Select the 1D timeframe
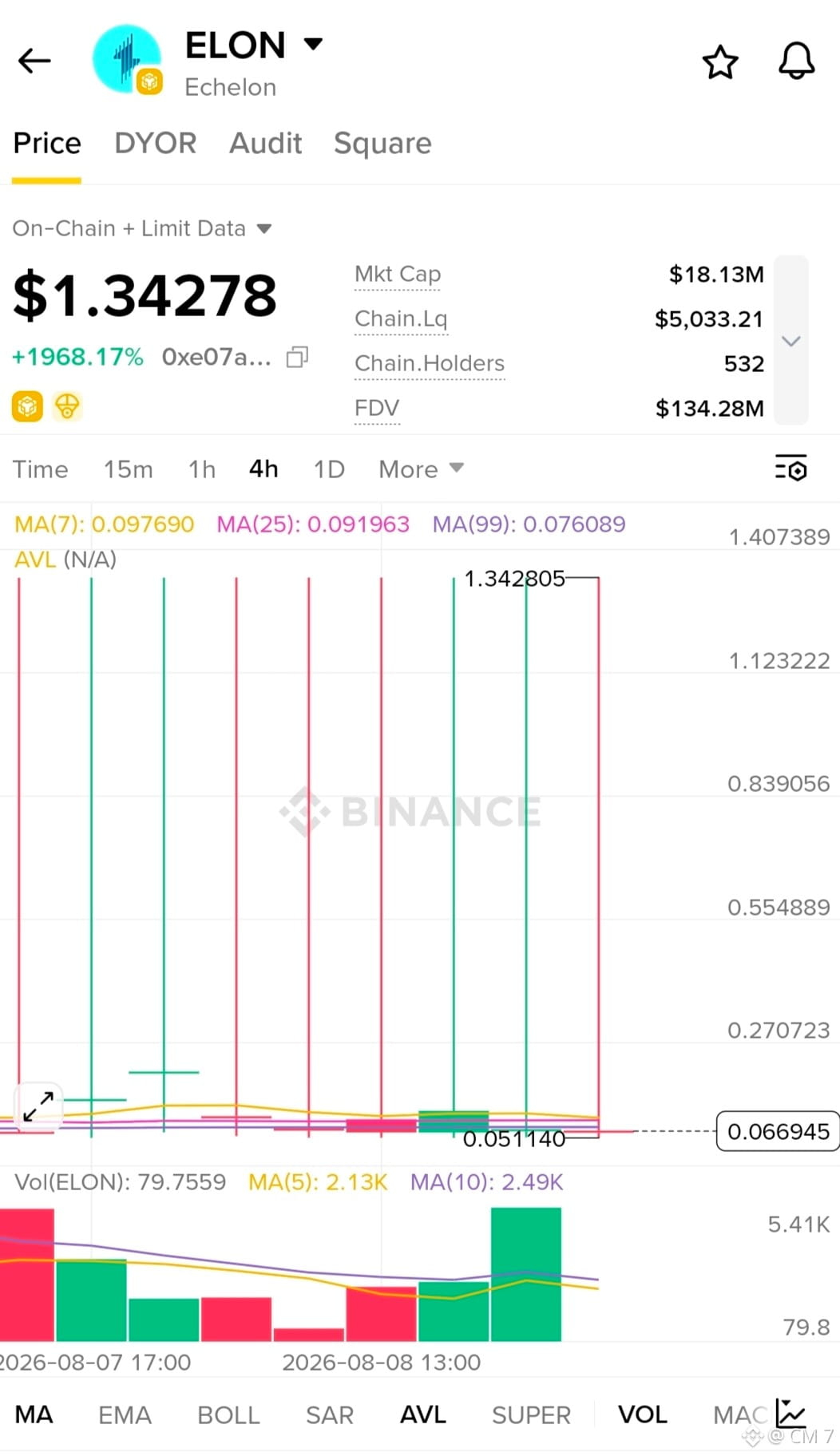Screen dimensions: 840x1456 pyautogui.click(x=329, y=469)
